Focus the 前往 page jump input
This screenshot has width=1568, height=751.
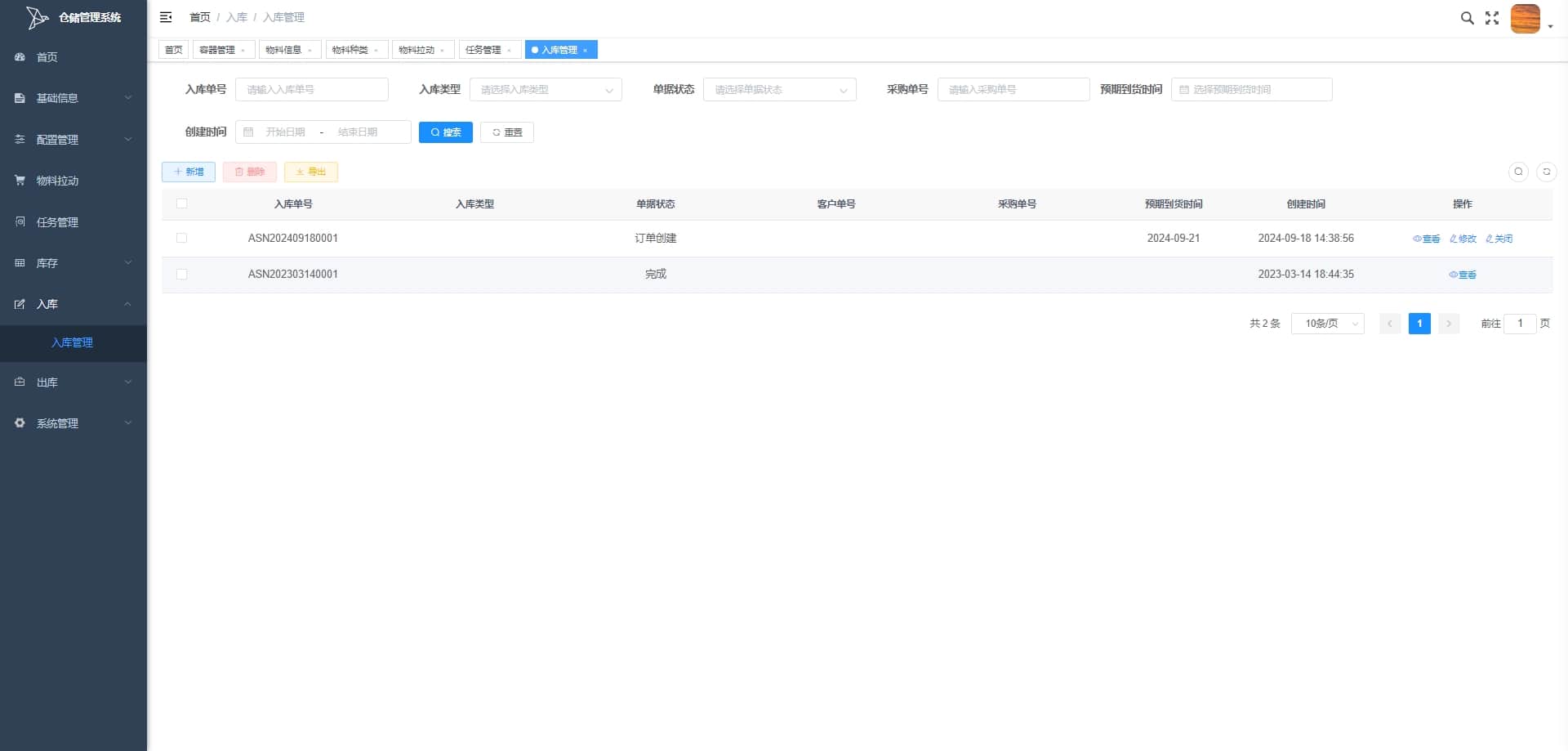[x=1520, y=324]
